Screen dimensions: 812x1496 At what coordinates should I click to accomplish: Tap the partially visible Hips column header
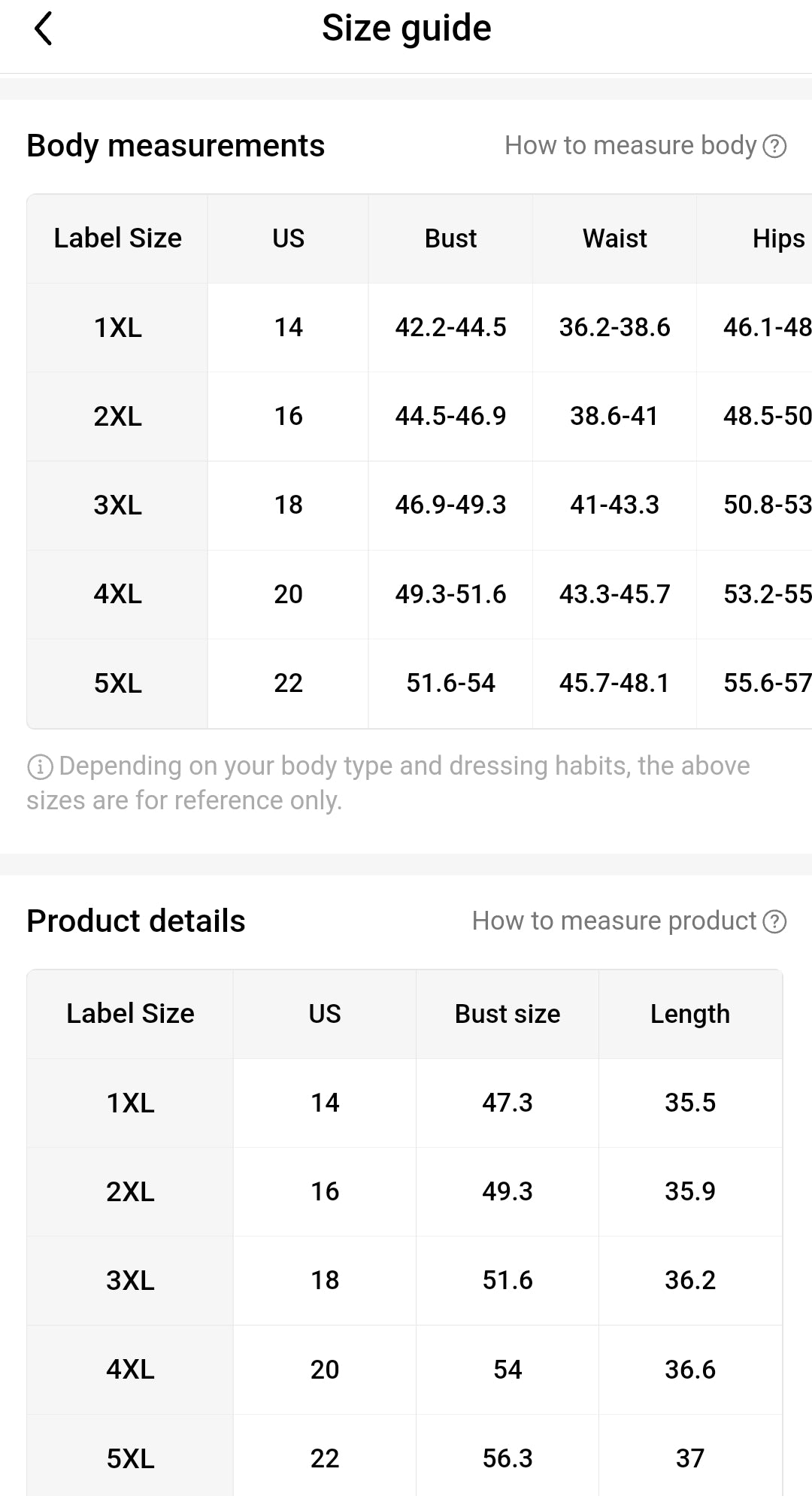pos(777,238)
